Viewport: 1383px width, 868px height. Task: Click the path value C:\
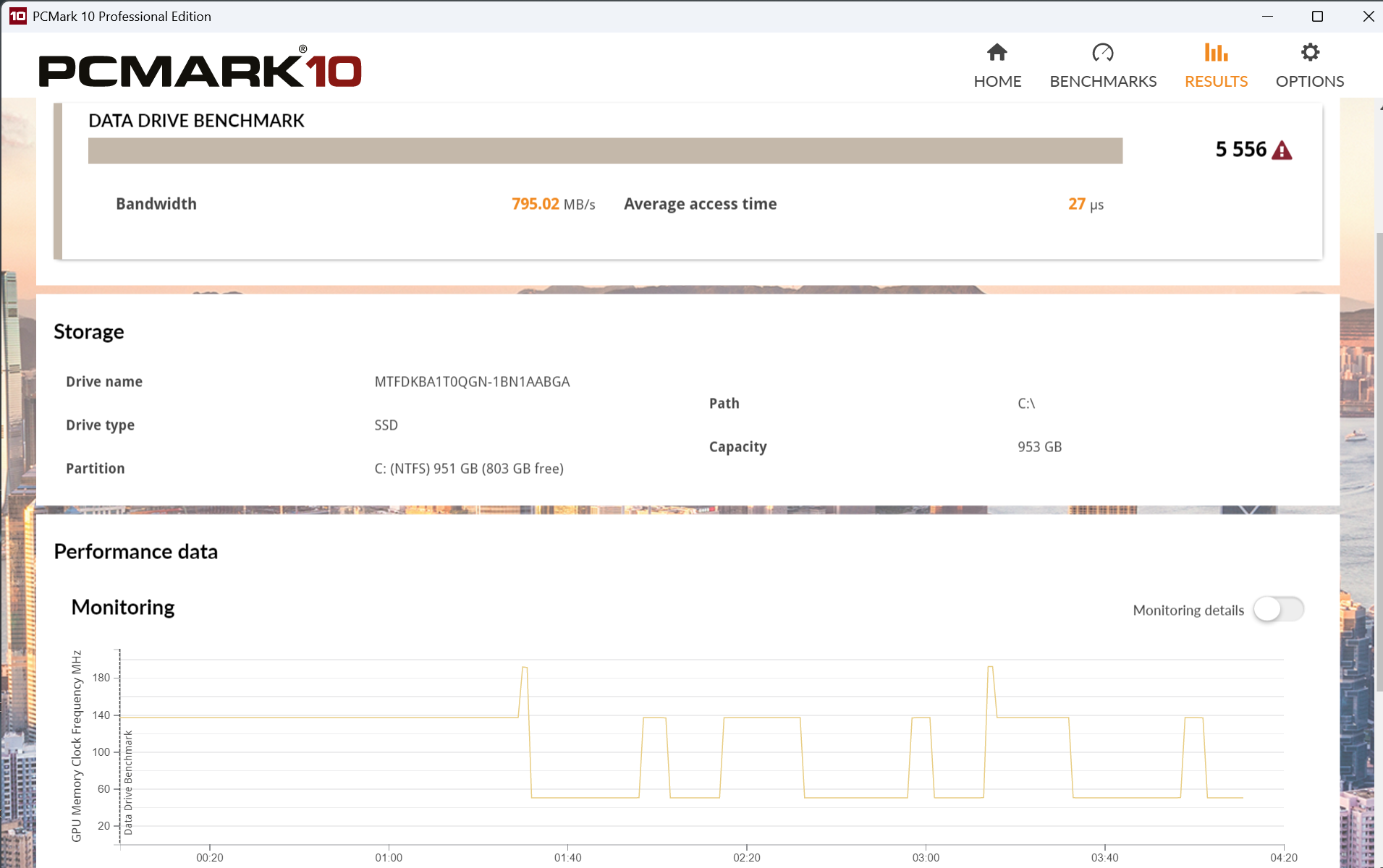[x=1026, y=404]
